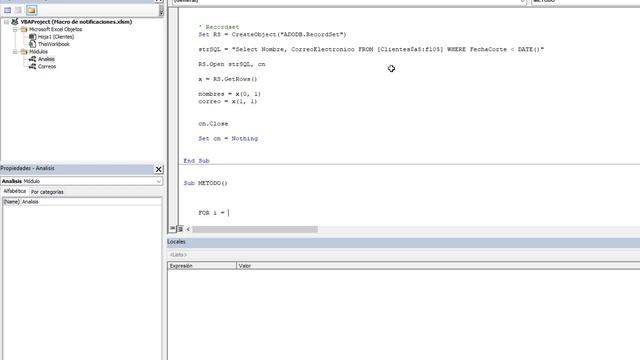Image resolution: width=640 pixels, height=360 pixels.
Task: Click the Expresión column header
Action: tap(202, 266)
